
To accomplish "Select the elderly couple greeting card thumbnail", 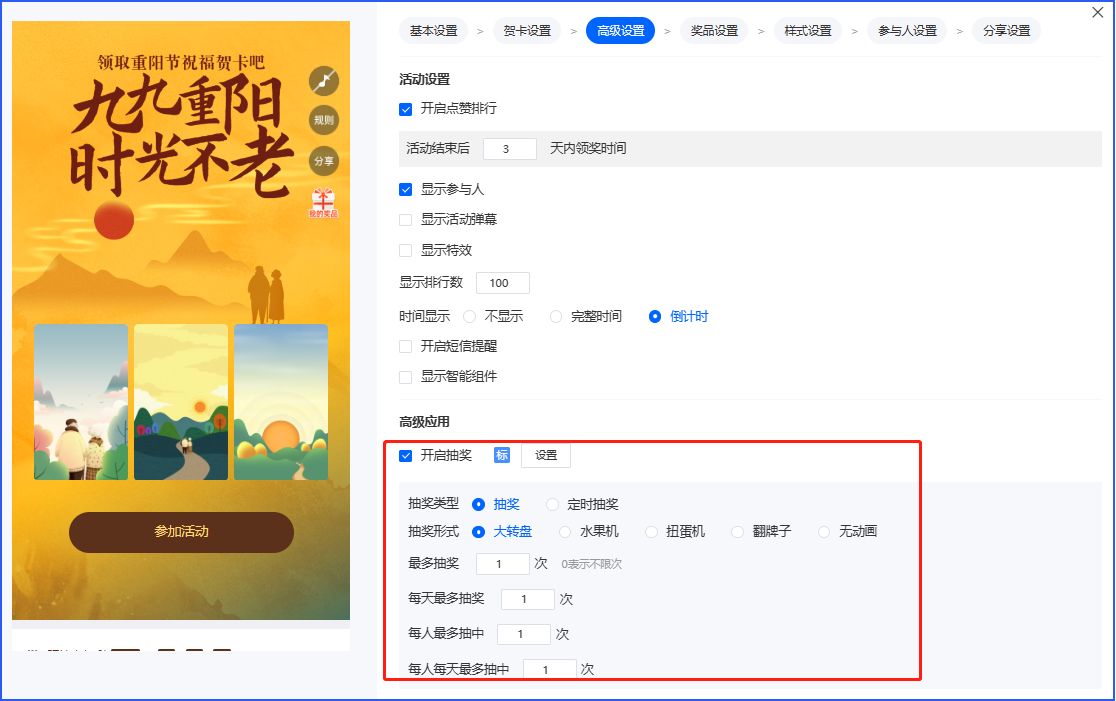I will click(81, 402).
